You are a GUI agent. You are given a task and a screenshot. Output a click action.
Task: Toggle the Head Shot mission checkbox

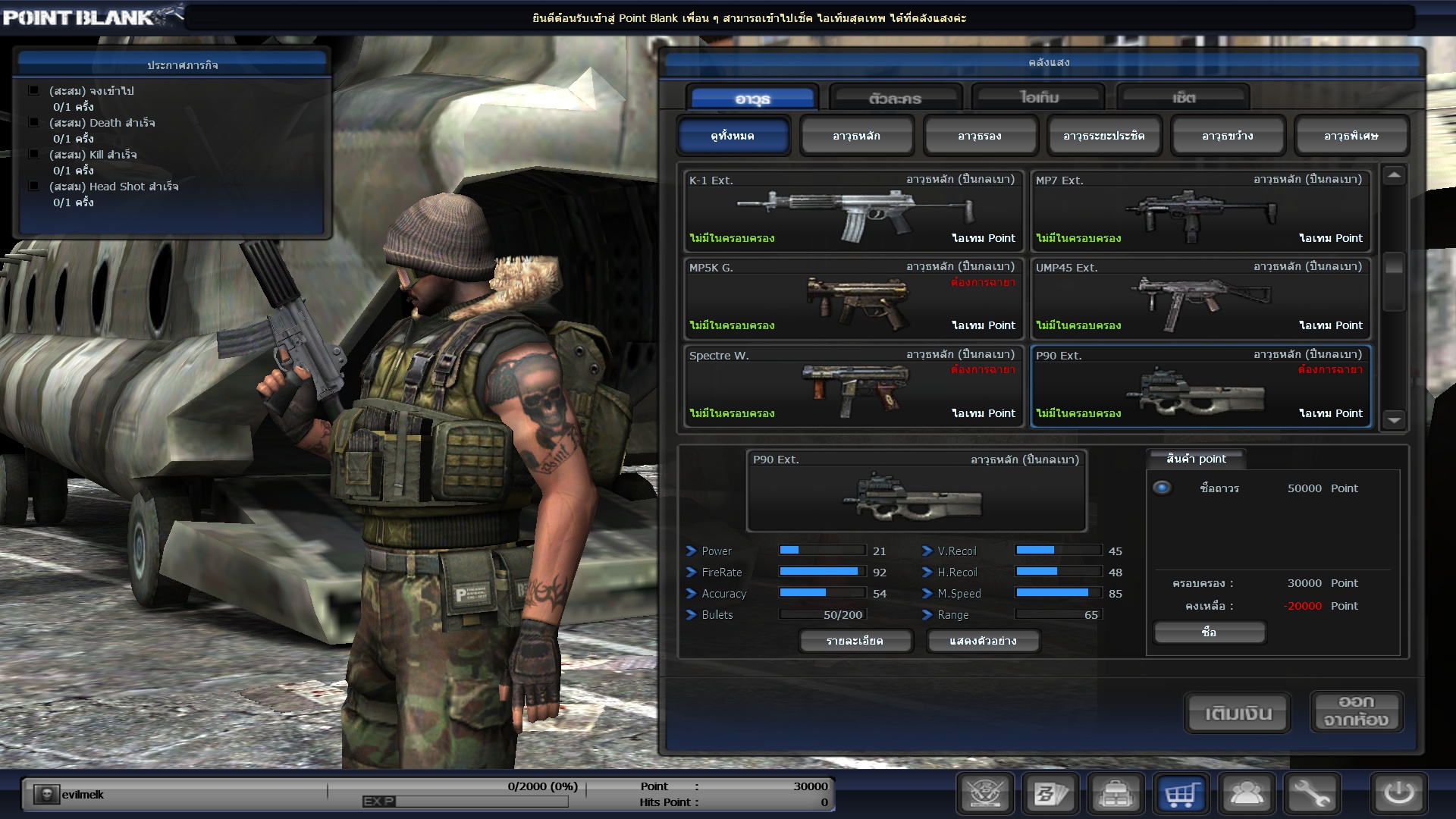point(34,186)
